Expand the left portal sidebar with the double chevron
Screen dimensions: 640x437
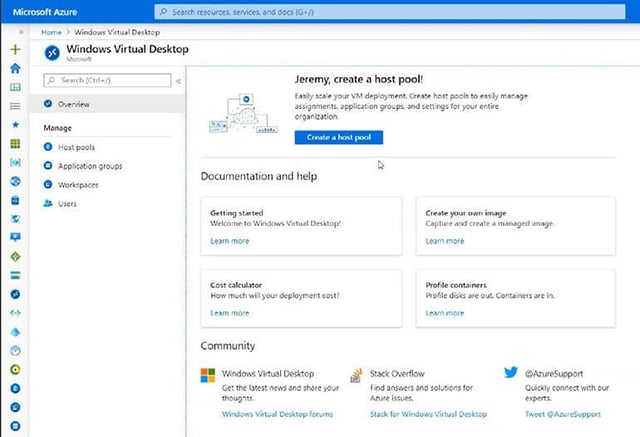[x=21, y=32]
